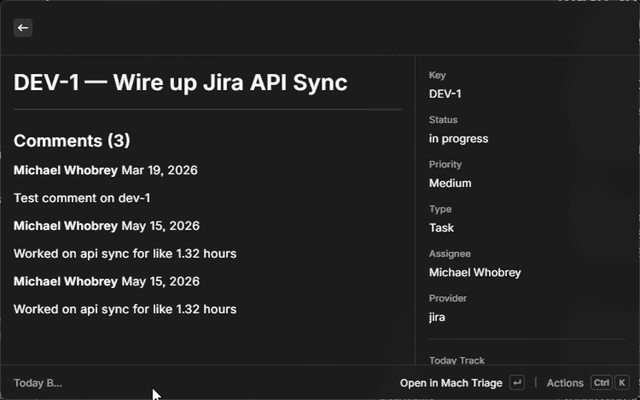Click the Medium priority value
The width and height of the screenshot is (640, 400).
point(450,183)
